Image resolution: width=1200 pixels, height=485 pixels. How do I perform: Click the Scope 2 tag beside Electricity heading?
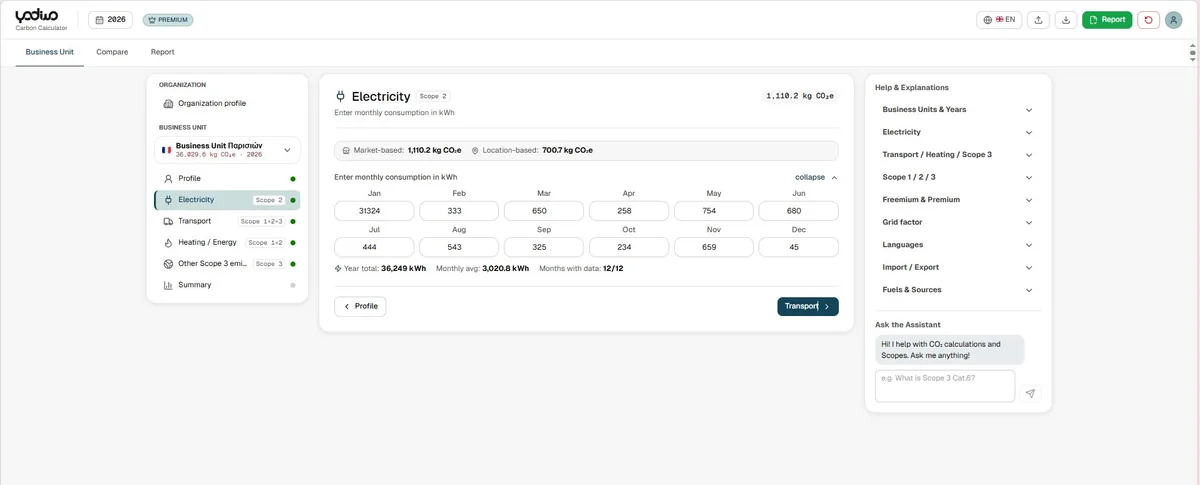[433, 97]
